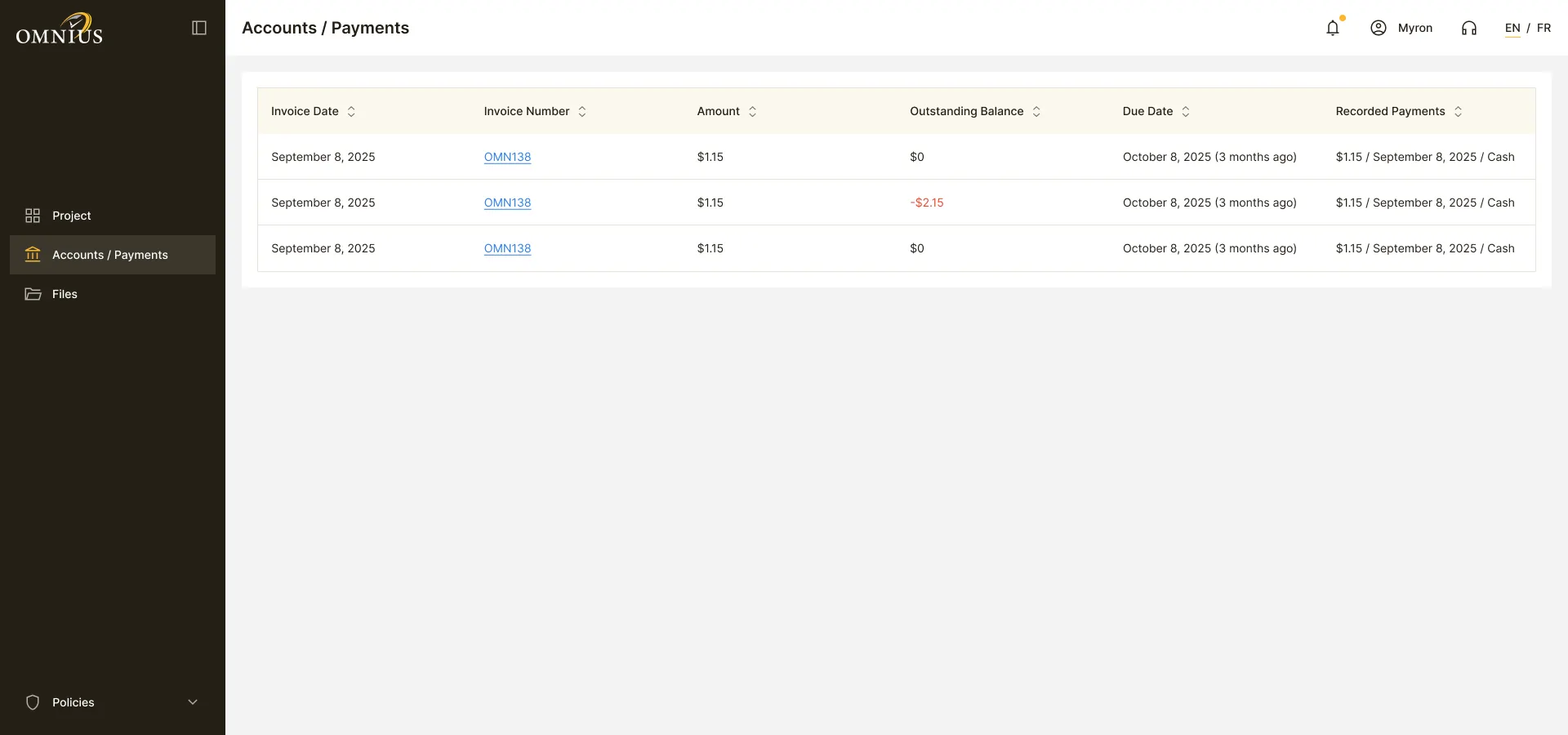Select first row's $0 outstanding balance

[x=917, y=157]
